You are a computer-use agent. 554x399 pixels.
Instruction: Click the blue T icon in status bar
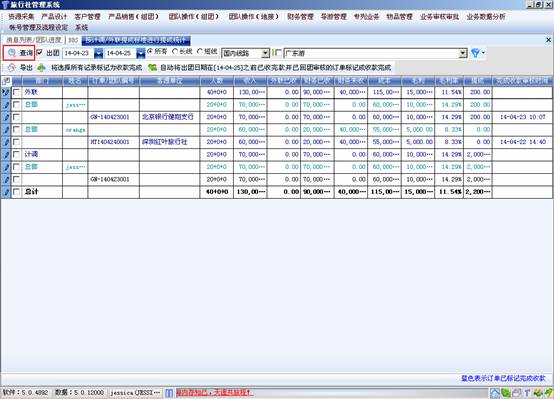pos(527,393)
